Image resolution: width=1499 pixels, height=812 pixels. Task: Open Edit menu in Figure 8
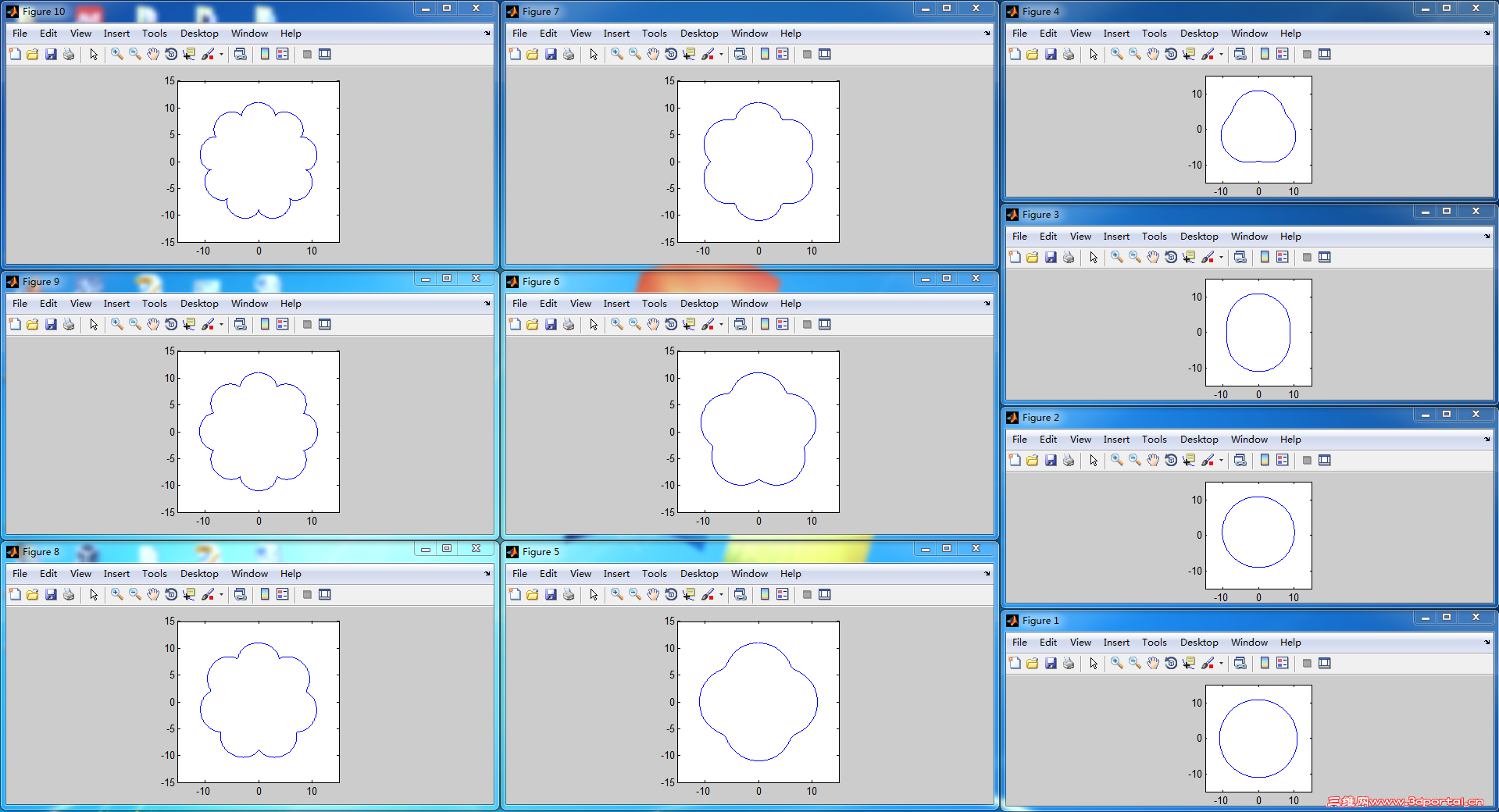coord(48,573)
